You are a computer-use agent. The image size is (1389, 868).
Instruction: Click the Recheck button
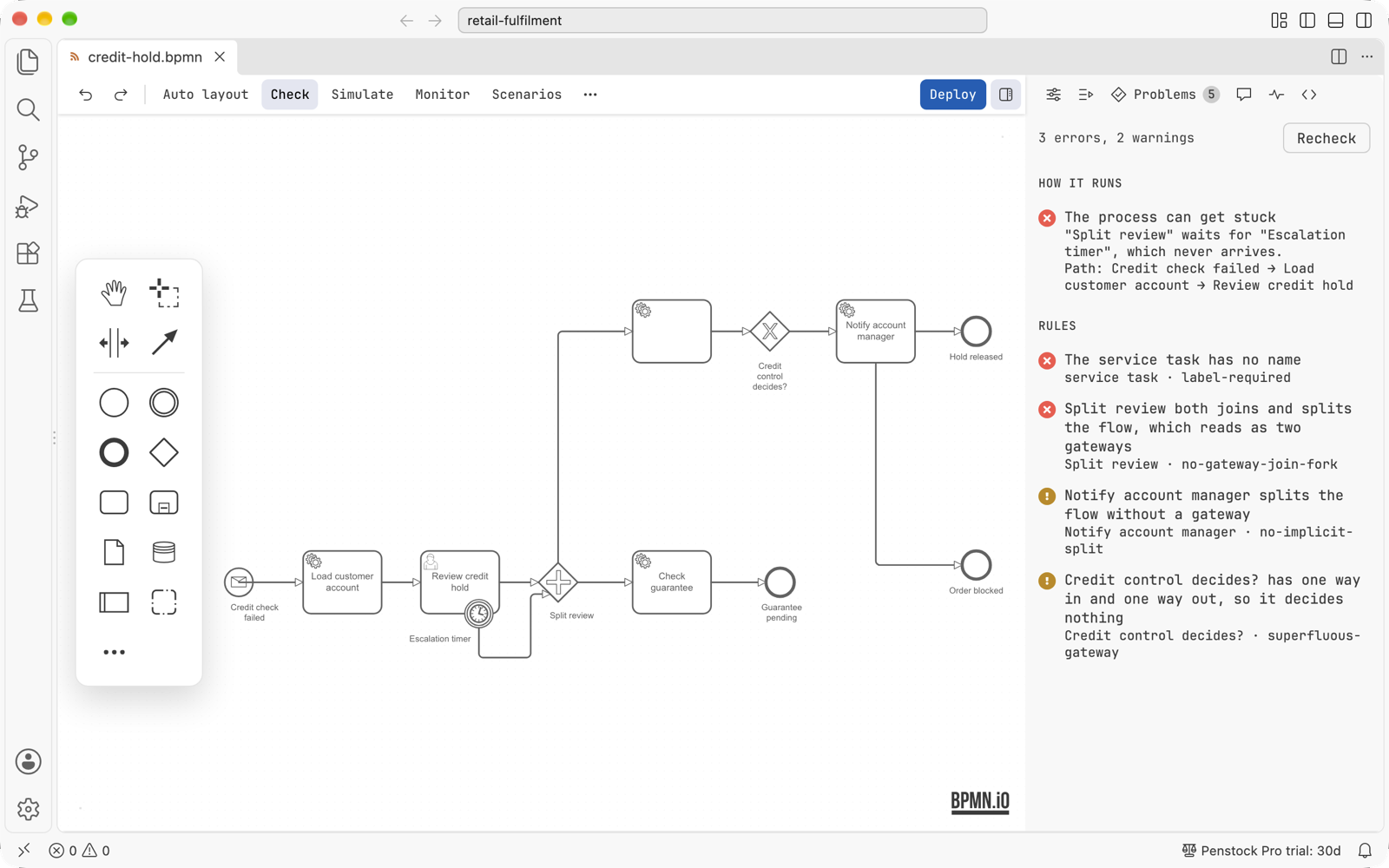[x=1326, y=138]
